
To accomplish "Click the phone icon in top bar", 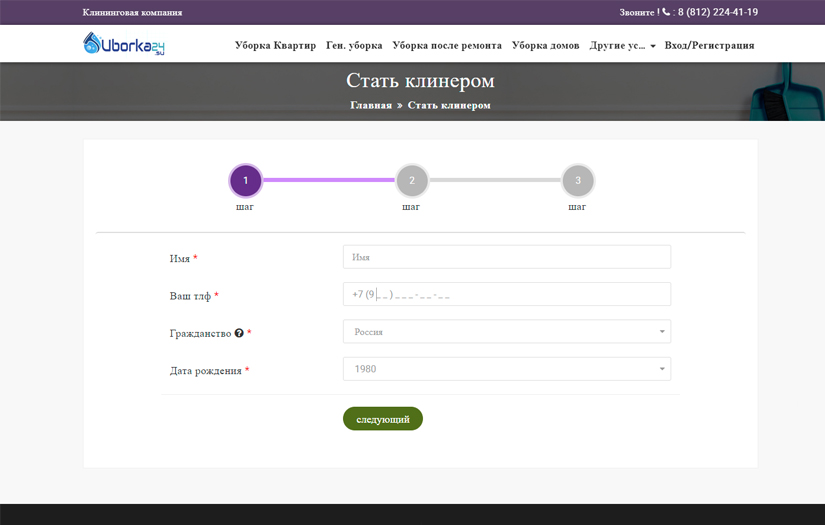I will [x=666, y=13].
